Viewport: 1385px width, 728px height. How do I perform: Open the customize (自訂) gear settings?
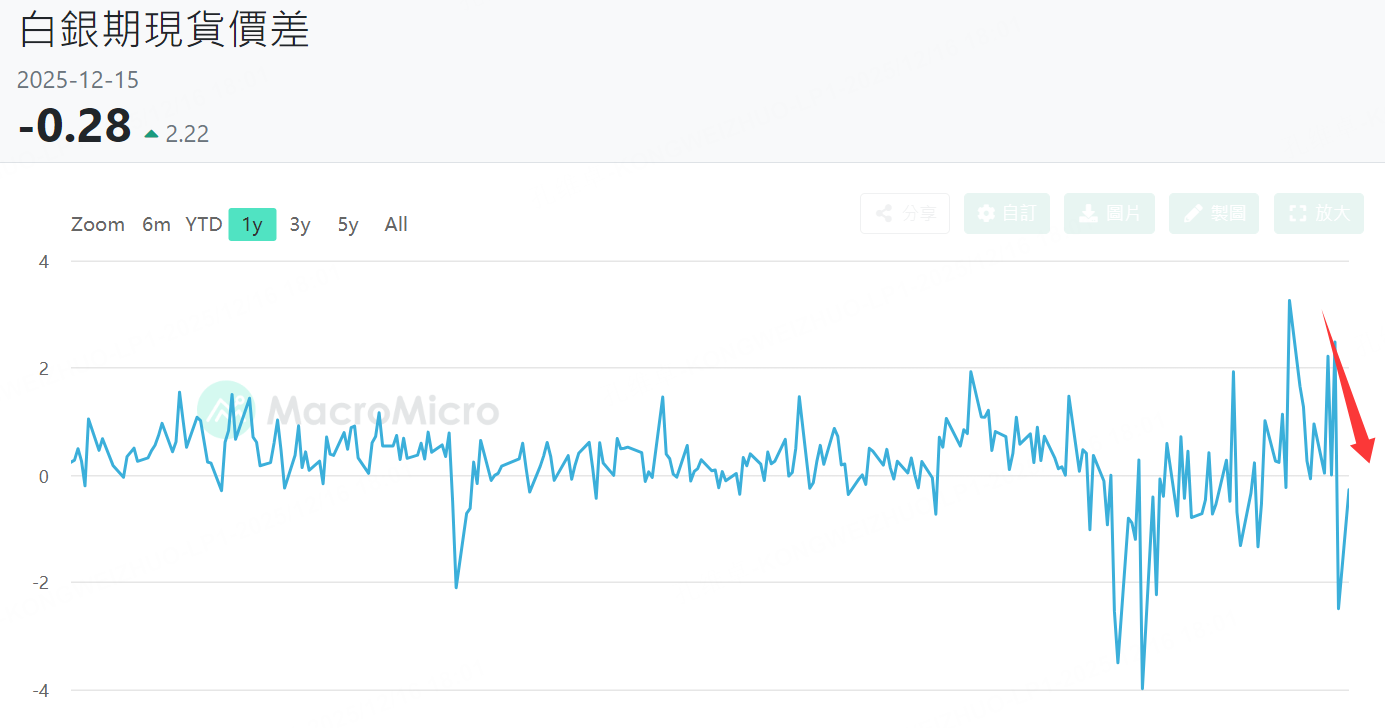click(1006, 214)
